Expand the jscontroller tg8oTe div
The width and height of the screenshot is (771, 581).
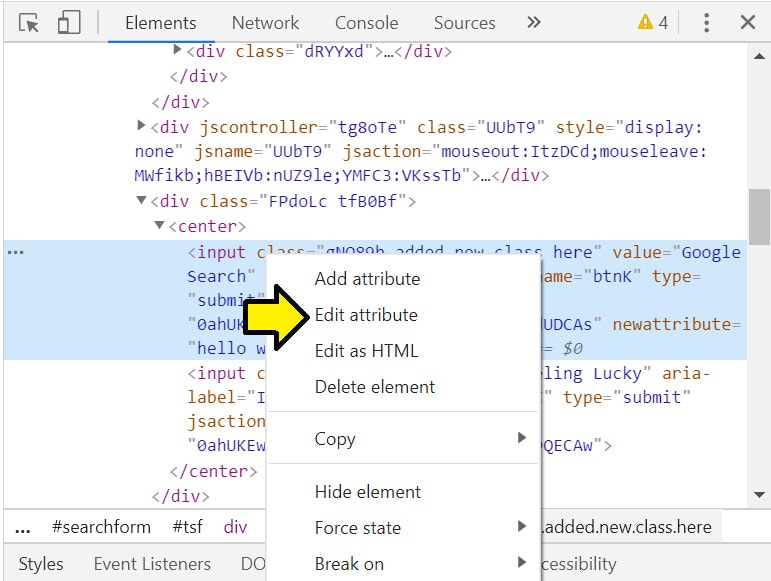click(x=141, y=126)
